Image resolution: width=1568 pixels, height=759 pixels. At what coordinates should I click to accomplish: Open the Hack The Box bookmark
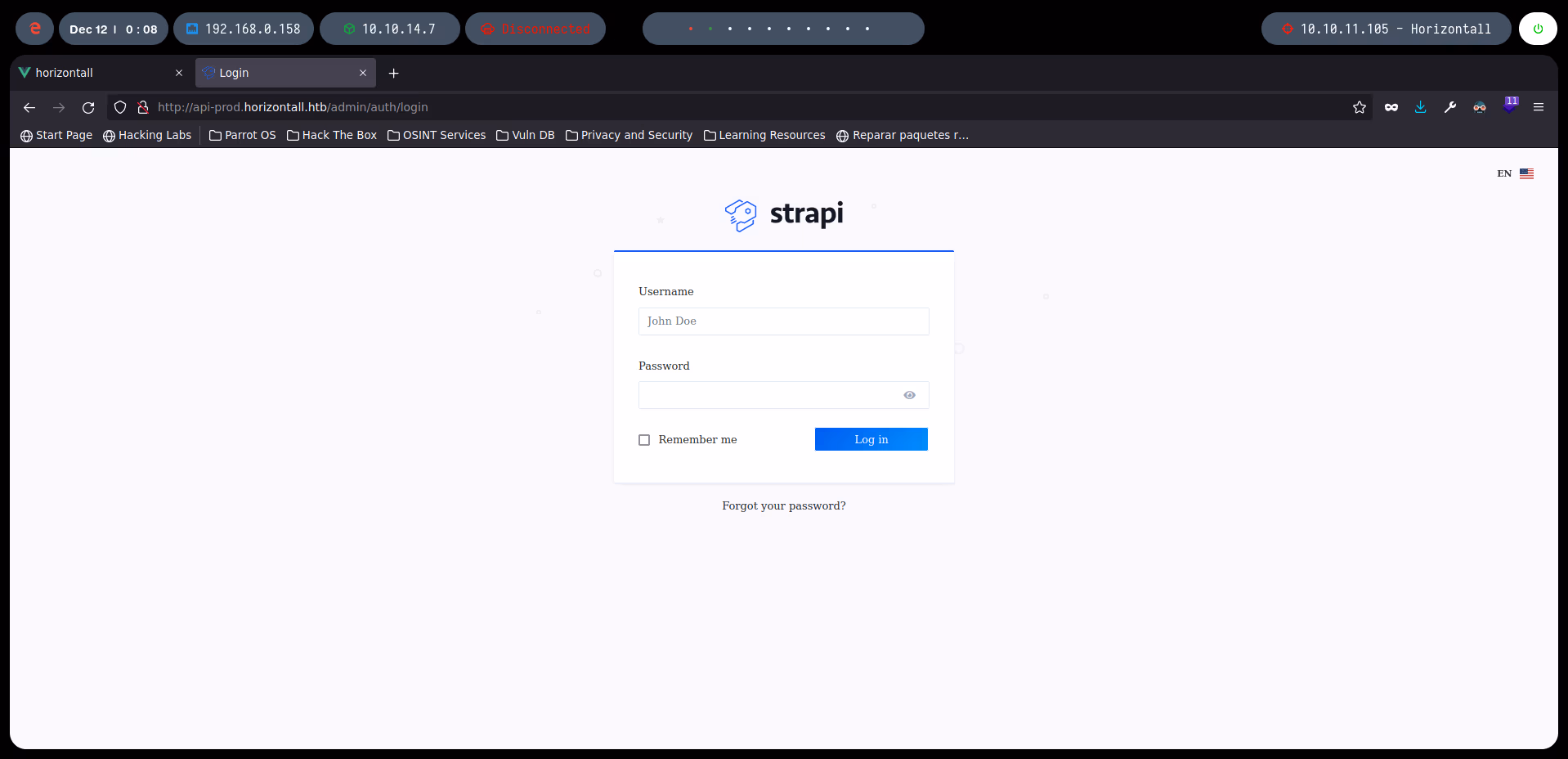coord(331,135)
